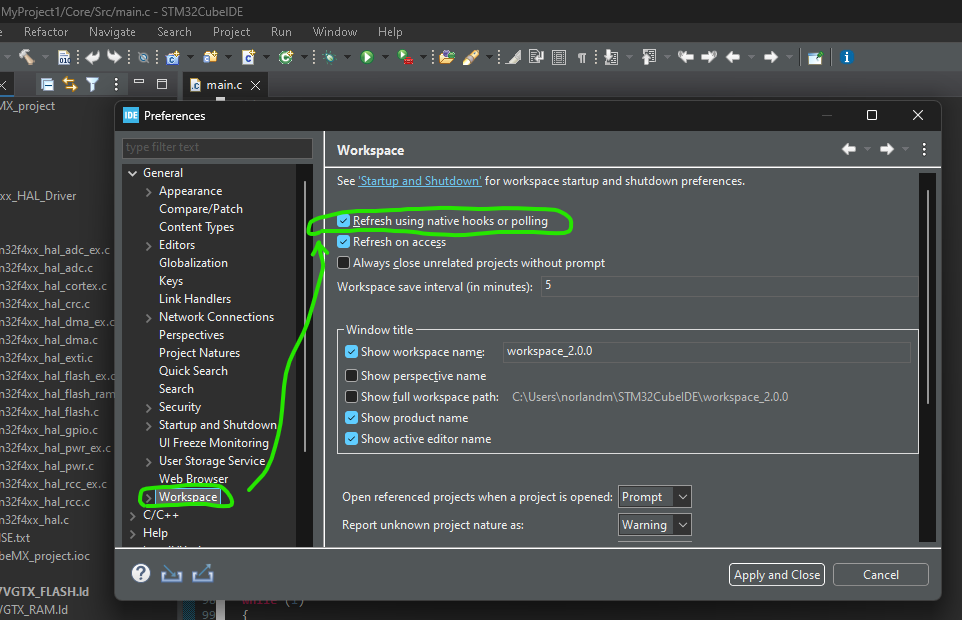Toggle Show active editor name checkbox
The width and height of the screenshot is (962, 620).
coord(352,438)
